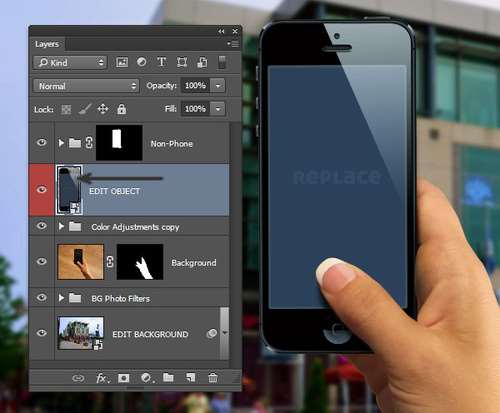Image resolution: width=500 pixels, height=413 pixels.
Task: Filter for adjustment layers icon
Action: 142,62
